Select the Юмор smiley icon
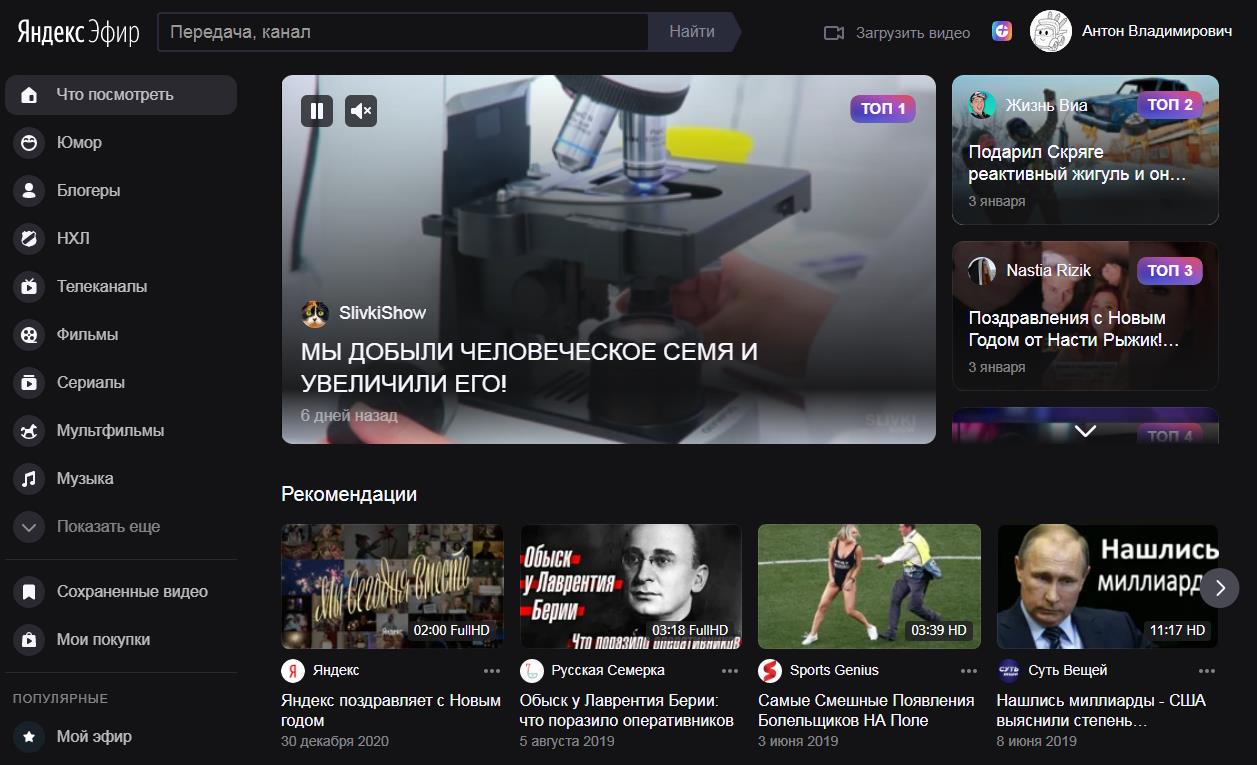This screenshot has height=765, width=1257. [29, 143]
